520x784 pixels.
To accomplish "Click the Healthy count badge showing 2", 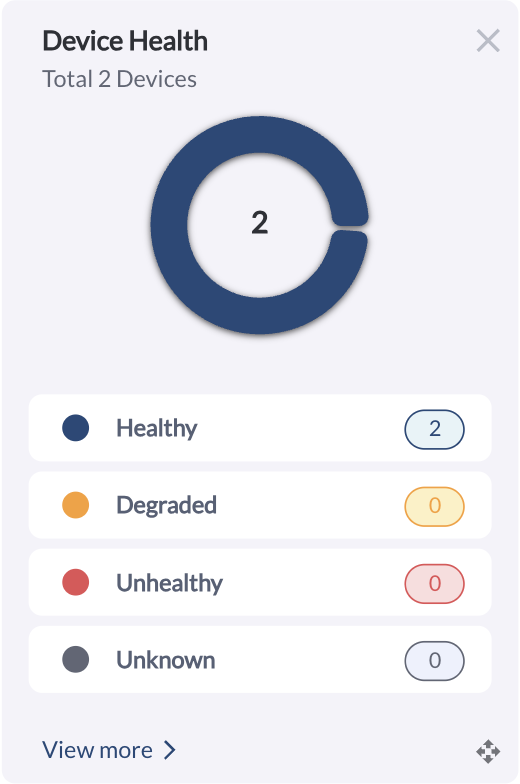I will tap(434, 429).
